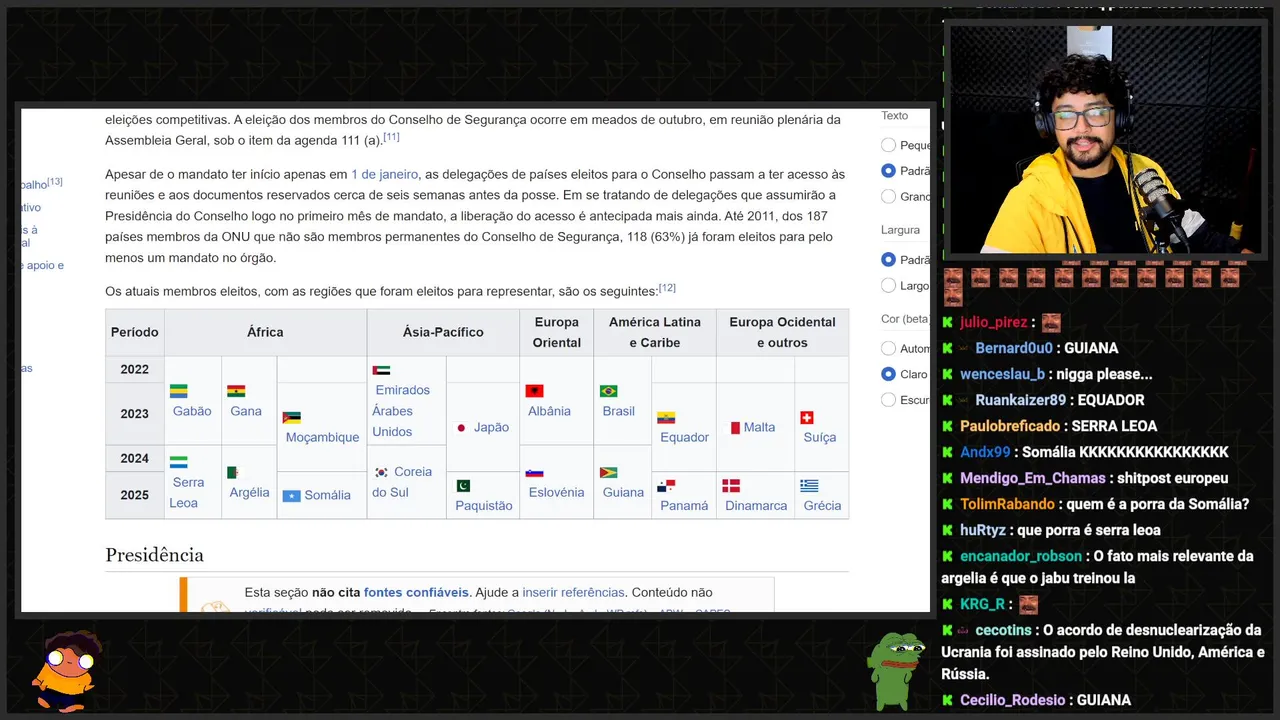This screenshot has width=1280, height=720.
Task: Open the Somália article link
Action: pyautogui.click(x=328, y=495)
